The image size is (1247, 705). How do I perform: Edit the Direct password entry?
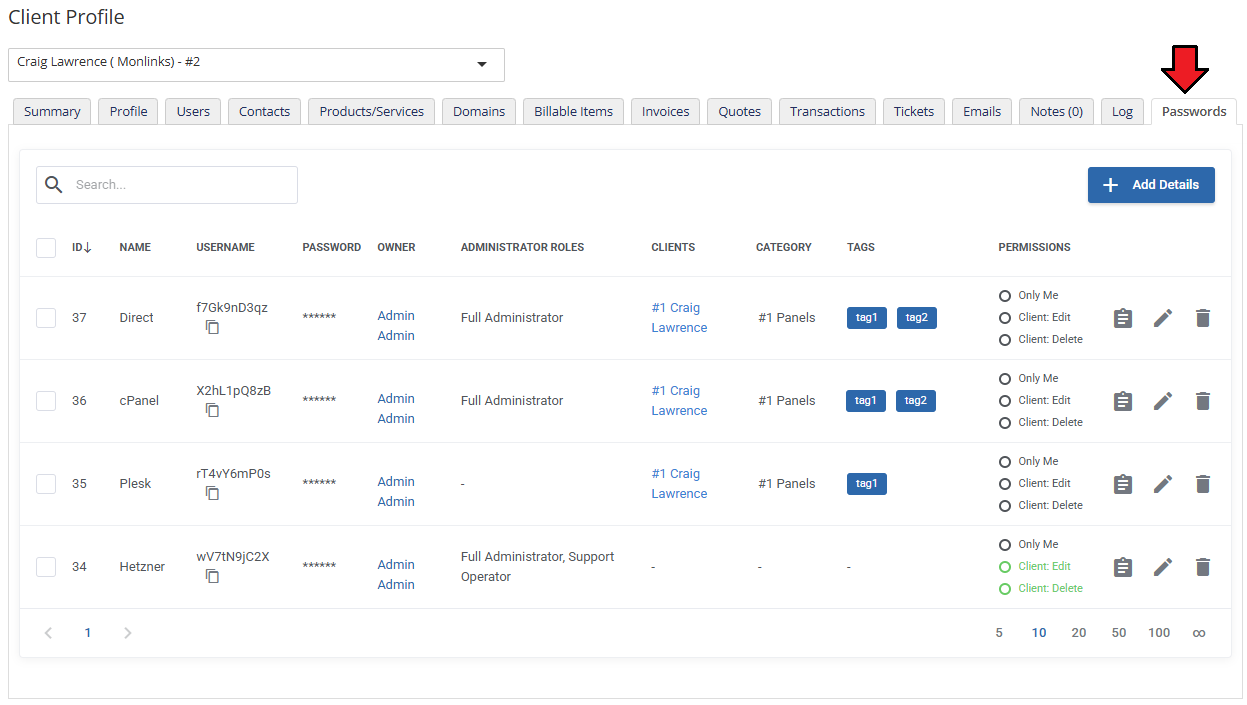1162,318
